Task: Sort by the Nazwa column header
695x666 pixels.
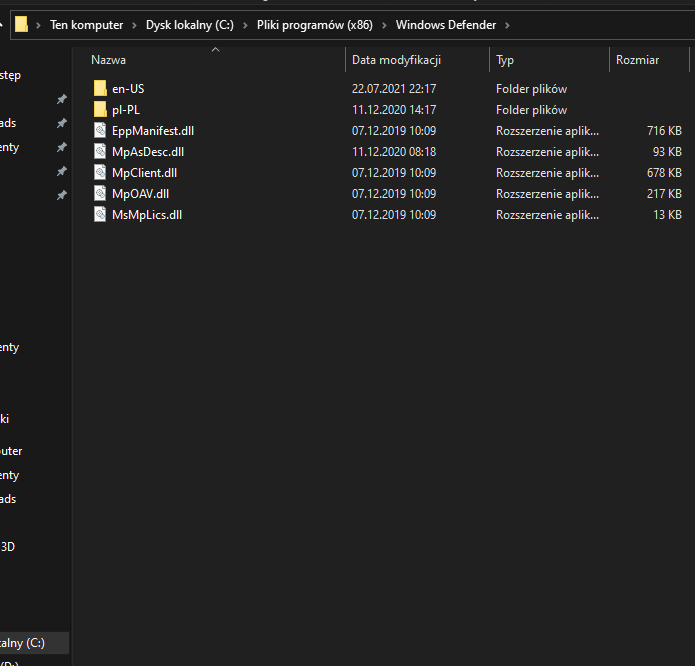Action: (108, 60)
